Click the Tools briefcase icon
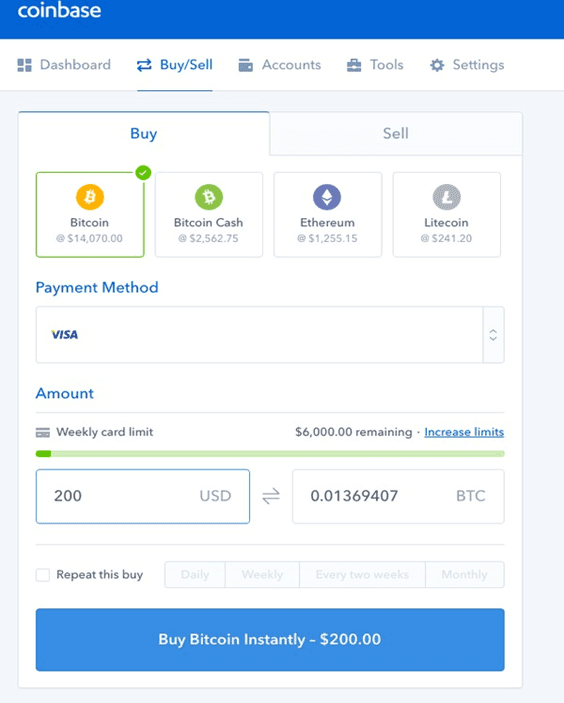 [354, 65]
